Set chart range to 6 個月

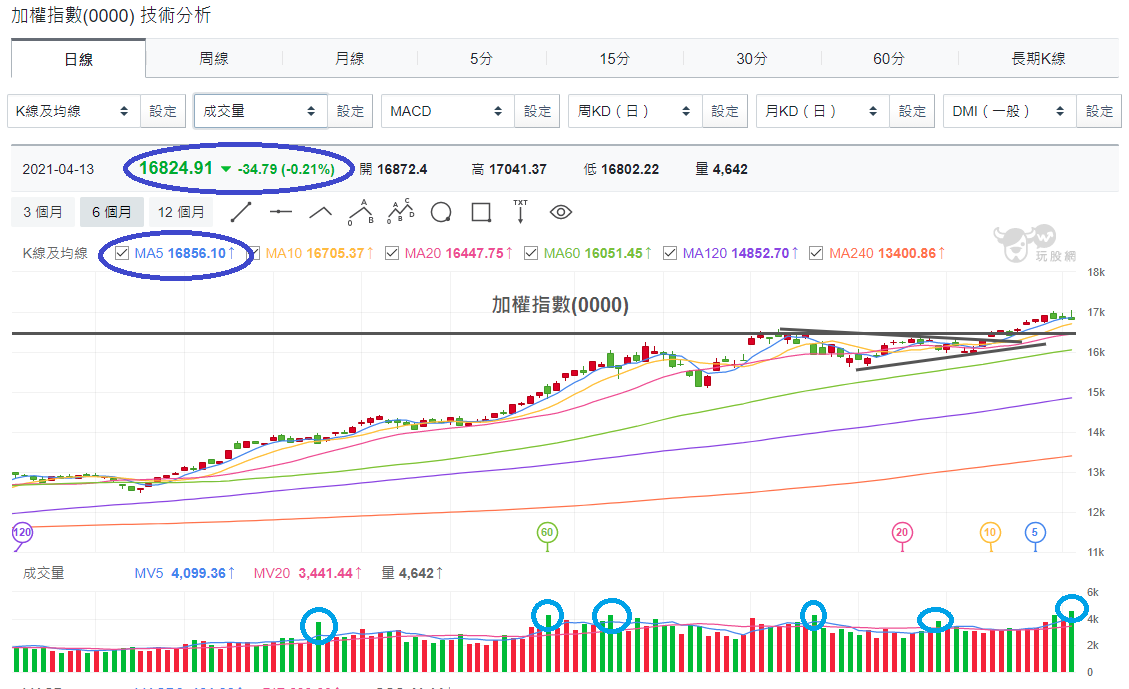tap(112, 212)
